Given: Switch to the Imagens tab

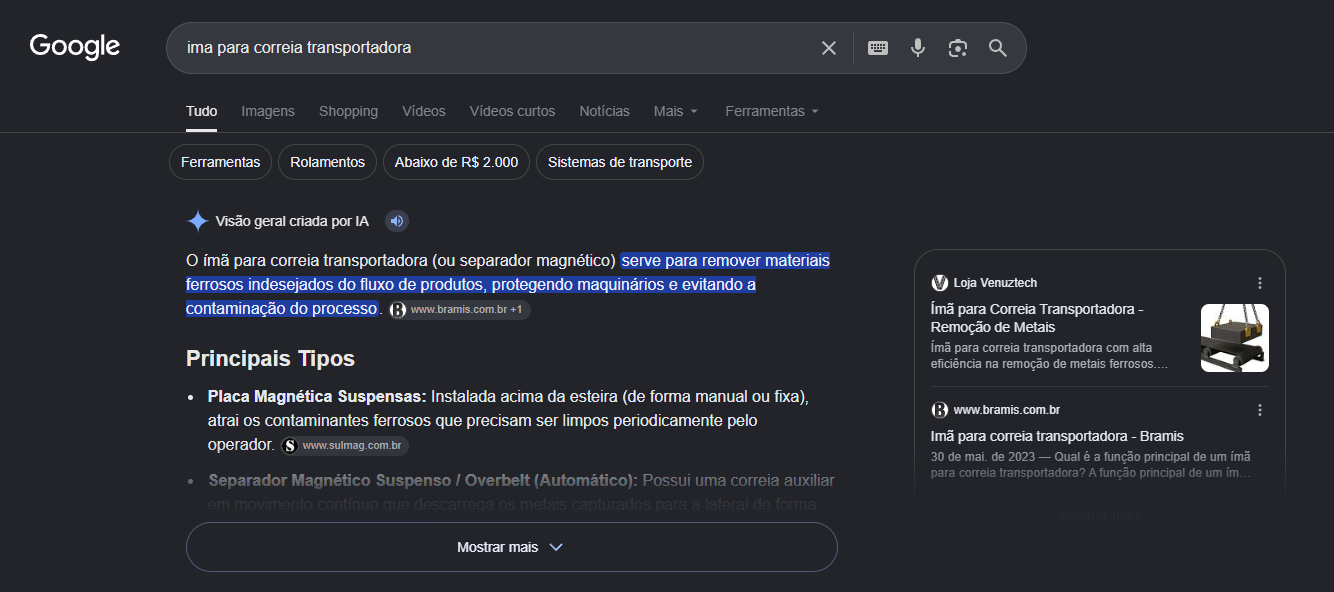Looking at the screenshot, I should [x=268, y=111].
